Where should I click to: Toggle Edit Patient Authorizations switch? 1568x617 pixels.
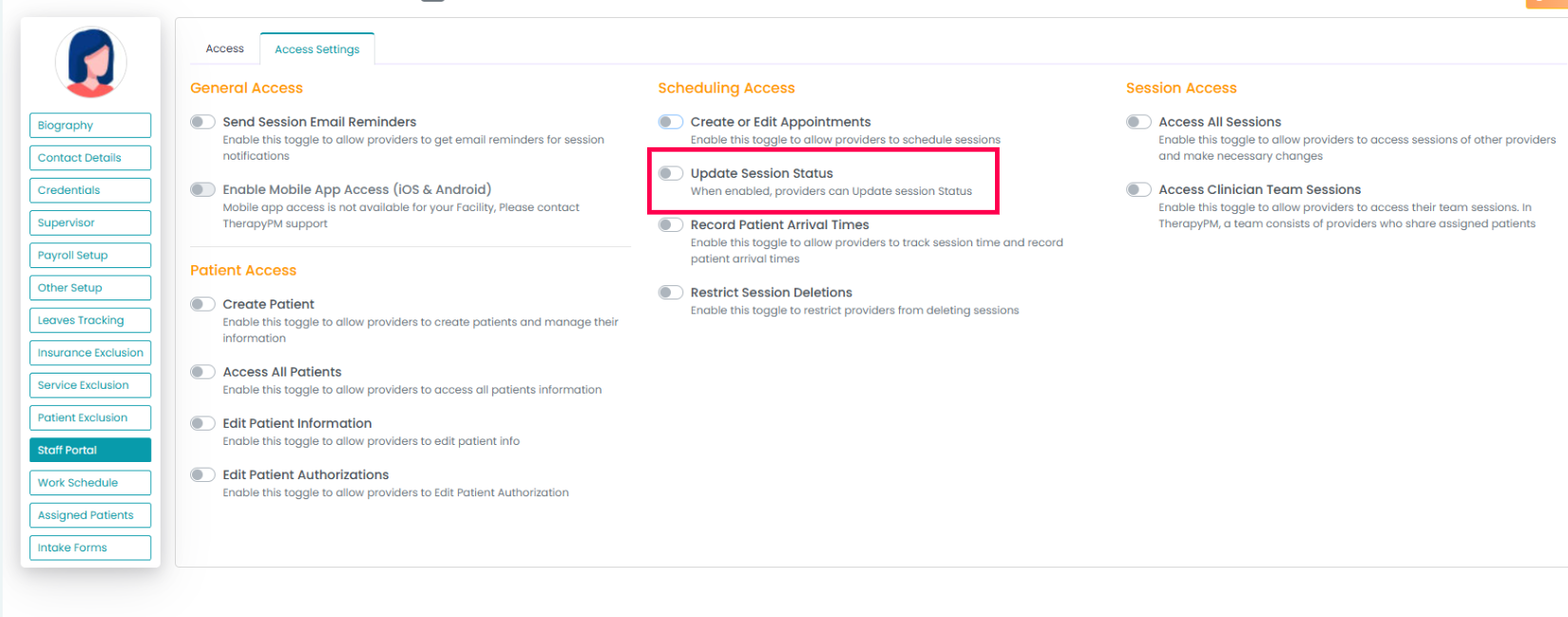tap(202, 474)
